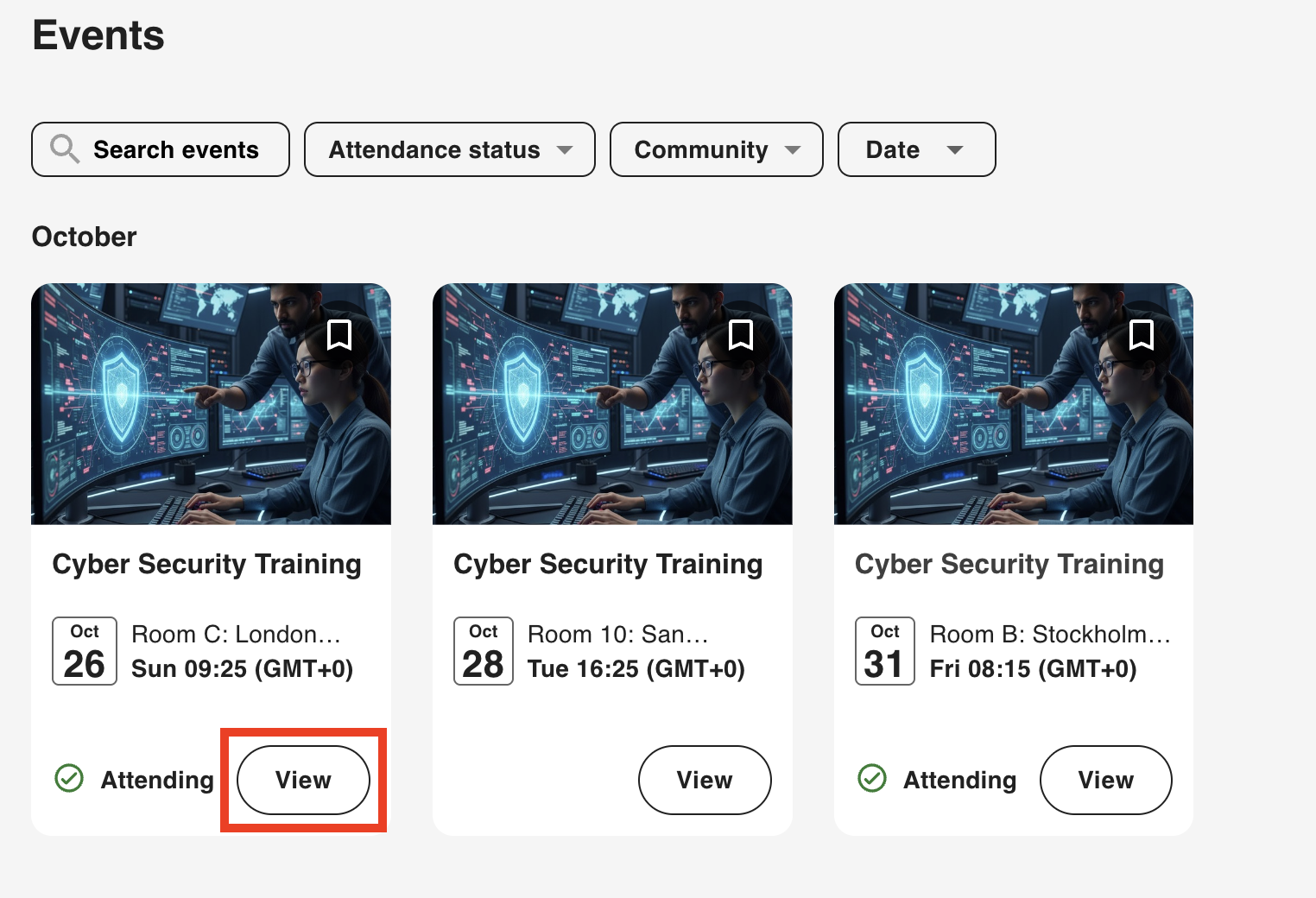Click the Oct 31 calendar date badge
The image size is (1316, 898).
pos(885,651)
